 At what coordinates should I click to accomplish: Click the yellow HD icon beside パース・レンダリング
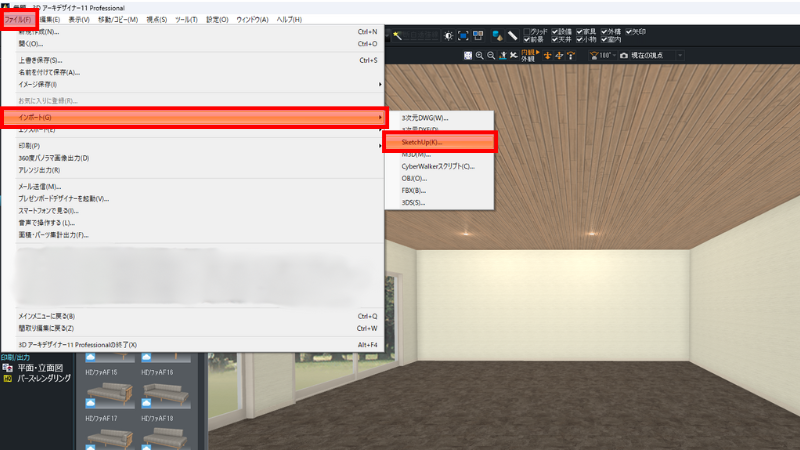pyautogui.click(x=7, y=379)
